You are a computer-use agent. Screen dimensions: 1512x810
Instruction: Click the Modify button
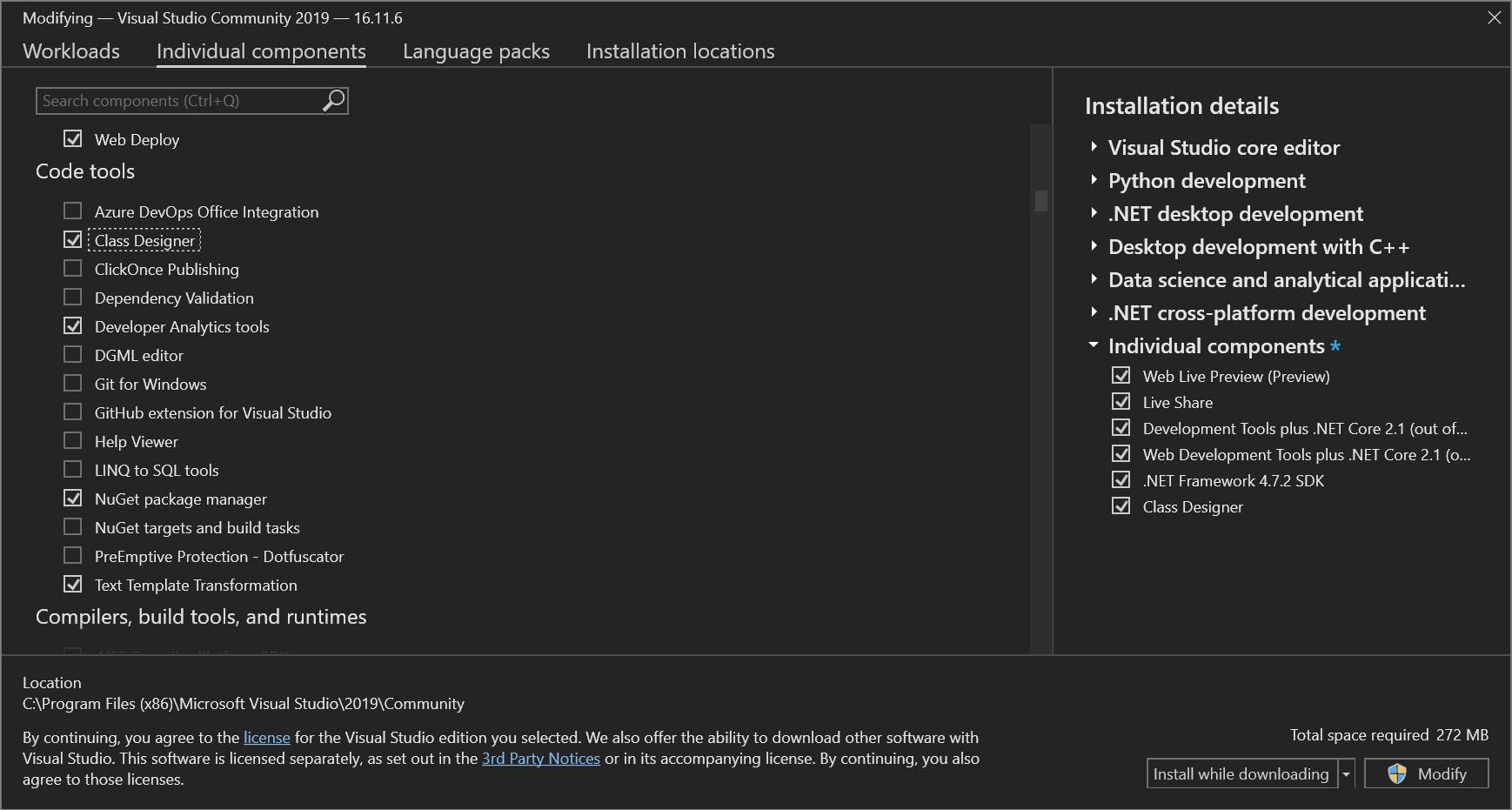[x=1440, y=773]
